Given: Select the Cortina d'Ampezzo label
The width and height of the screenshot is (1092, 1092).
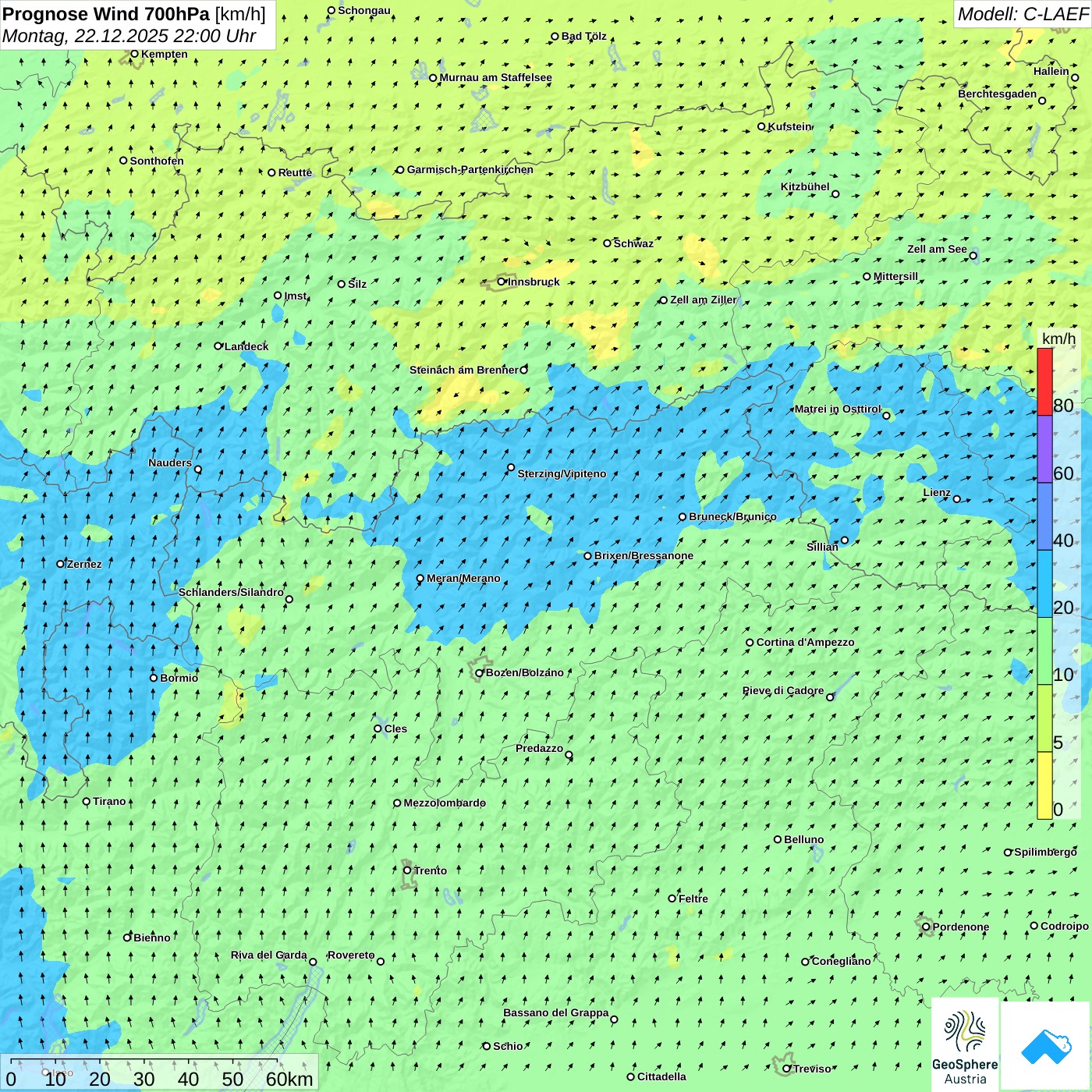Looking at the screenshot, I should (805, 642).
